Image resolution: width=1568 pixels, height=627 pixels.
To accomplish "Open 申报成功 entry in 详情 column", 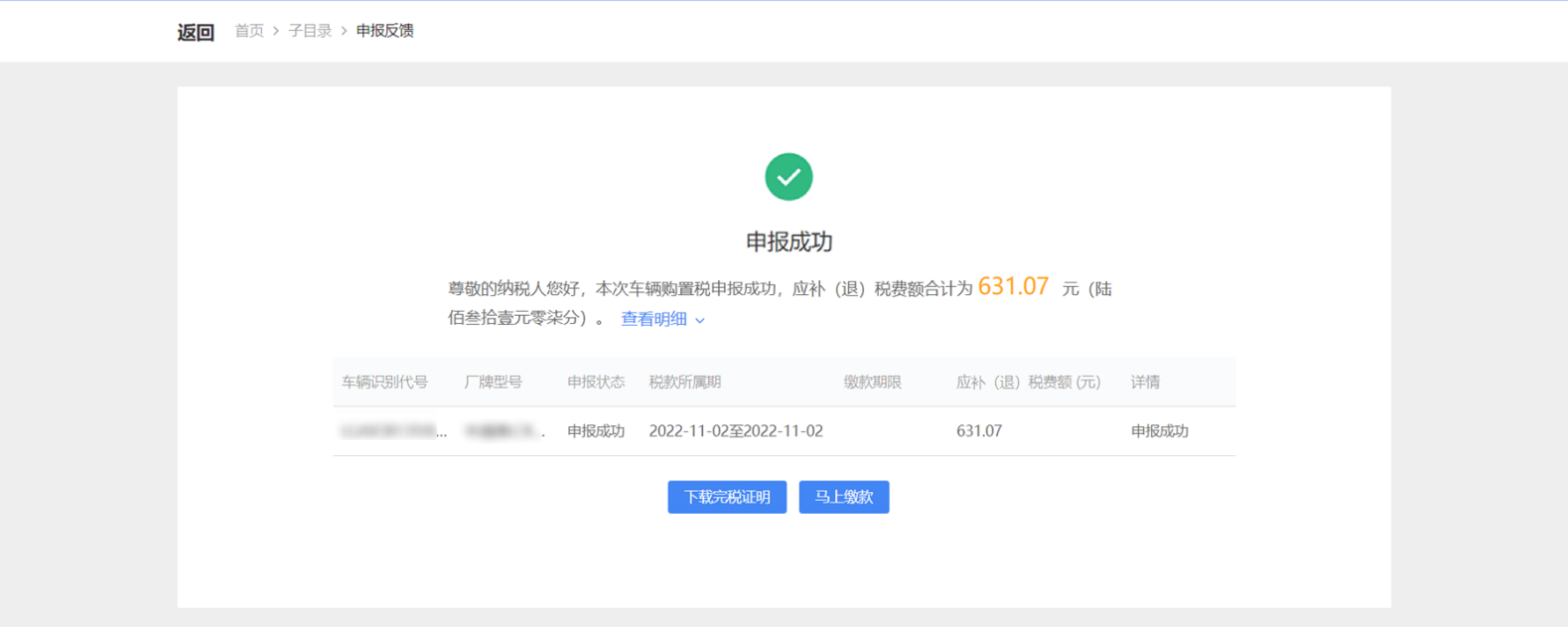I will click(1159, 431).
